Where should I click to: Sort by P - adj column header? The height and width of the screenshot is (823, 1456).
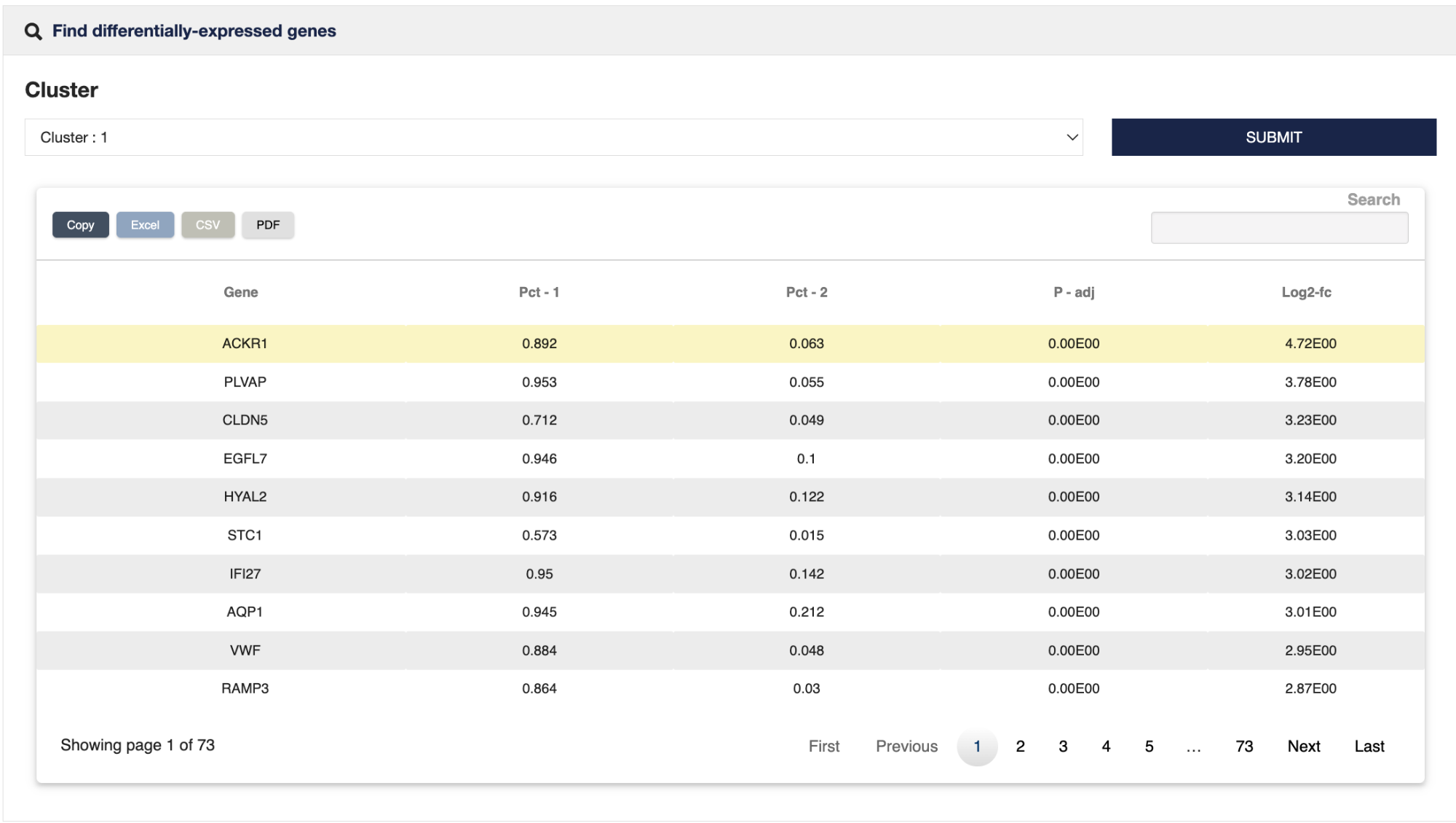pos(1074,292)
